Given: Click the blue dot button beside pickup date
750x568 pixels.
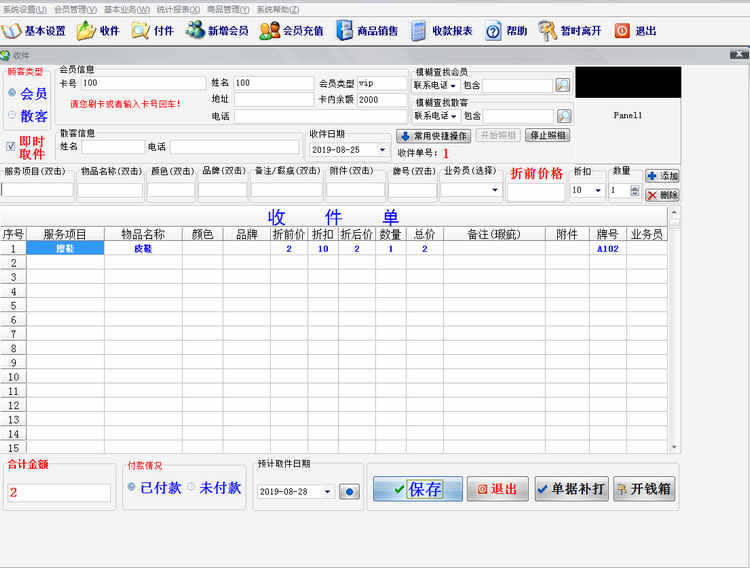Looking at the screenshot, I should 349,491.
